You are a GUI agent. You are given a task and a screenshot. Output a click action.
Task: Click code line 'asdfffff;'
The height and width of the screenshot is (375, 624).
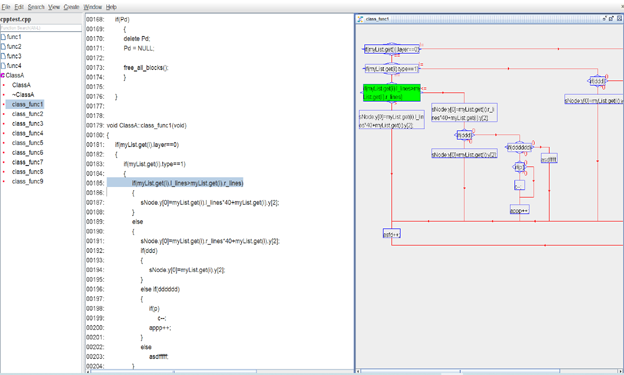(158, 357)
